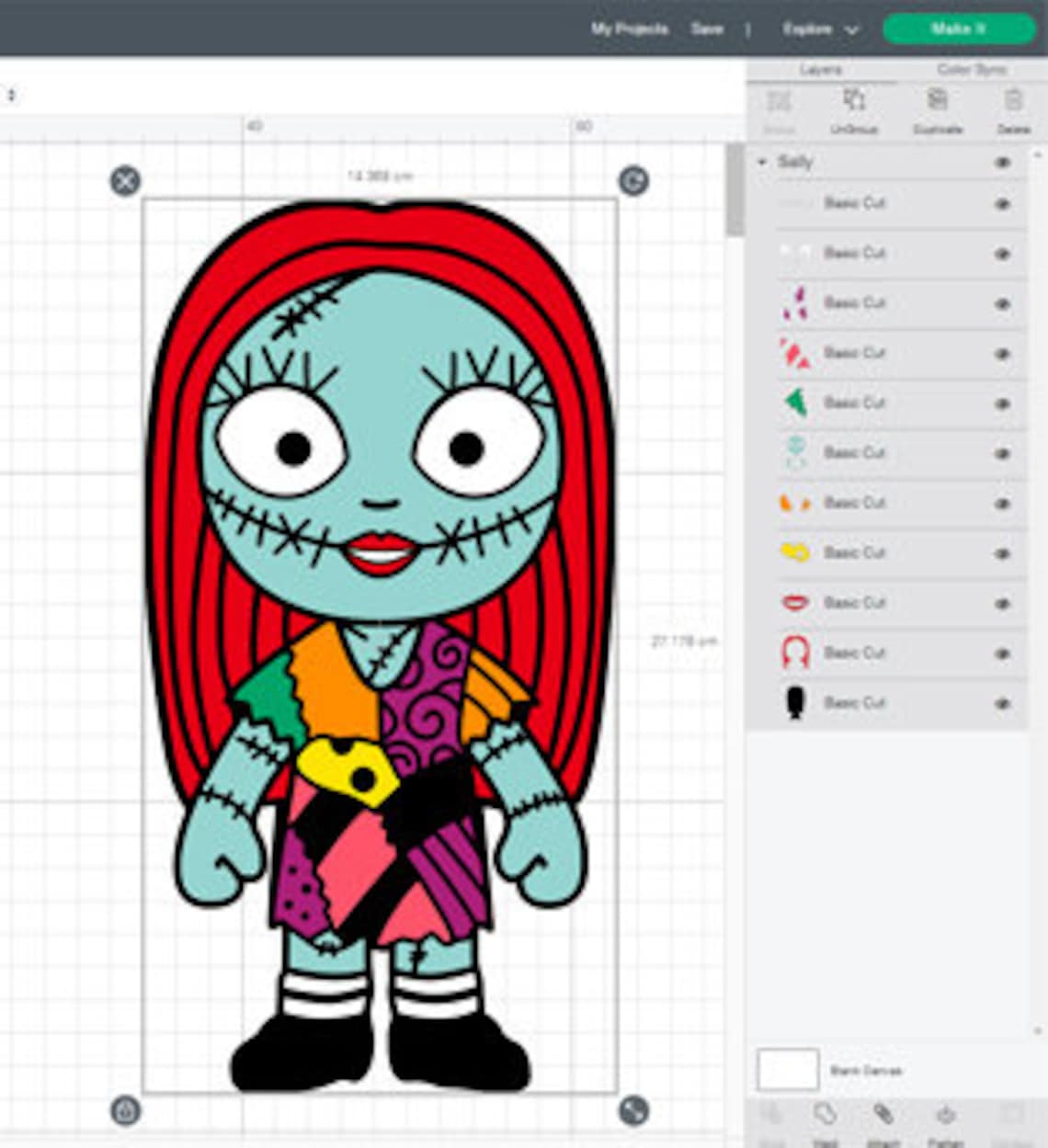1048x1148 pixels.
Task: Click the Blank Canvas color swatch
Action: click(787, 1069)
